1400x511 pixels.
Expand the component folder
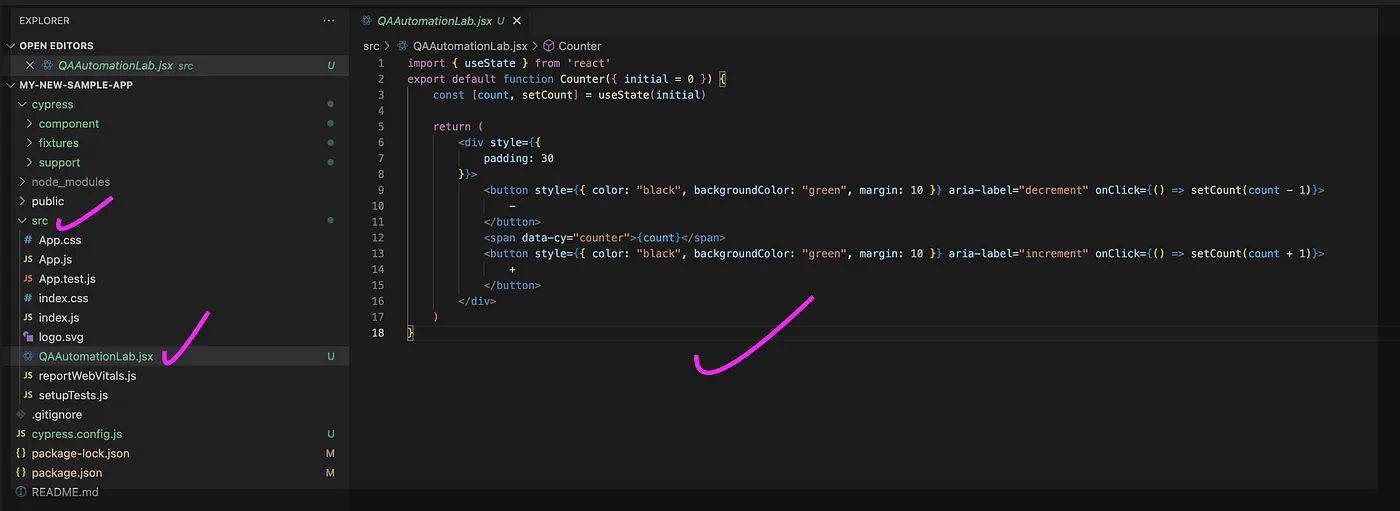coord(29,124)
